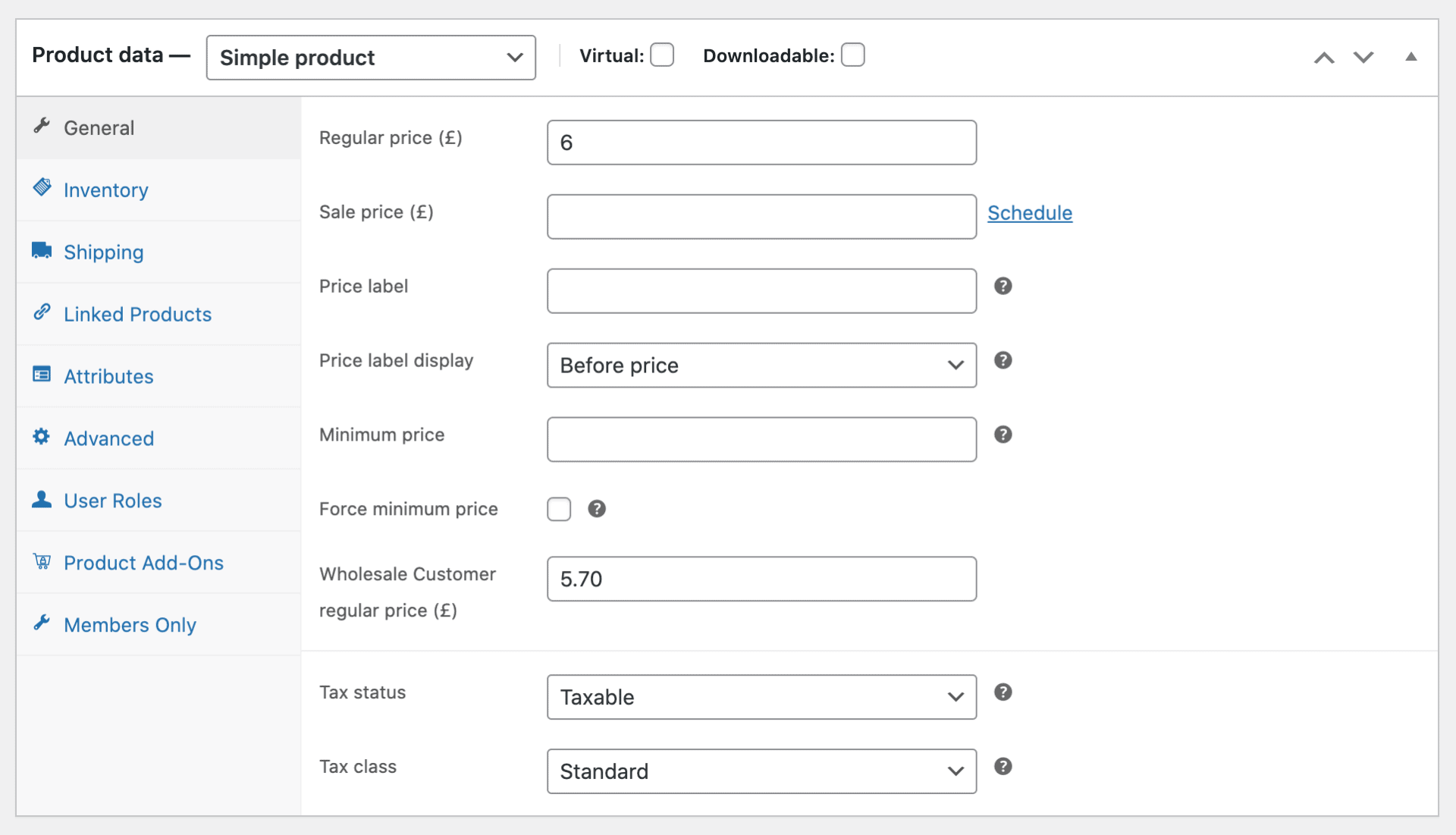Click the Inventory tag icon

pyautogui.click(x=42, y=187)
